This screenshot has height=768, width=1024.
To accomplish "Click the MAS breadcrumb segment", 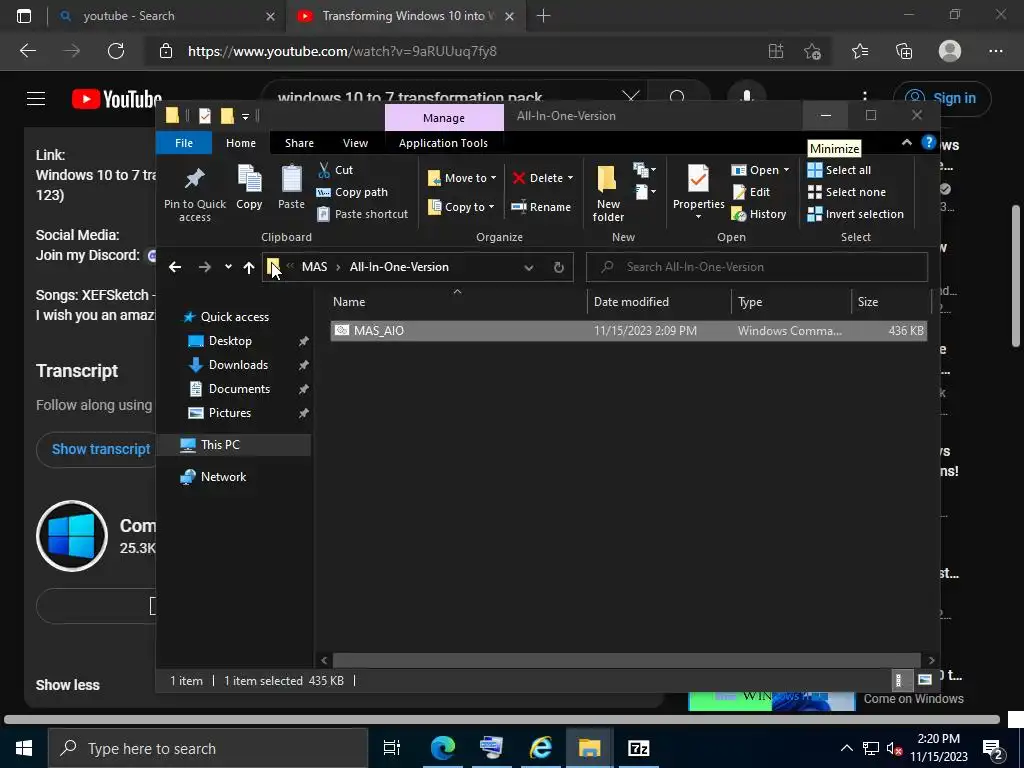I will click(314, 267).
